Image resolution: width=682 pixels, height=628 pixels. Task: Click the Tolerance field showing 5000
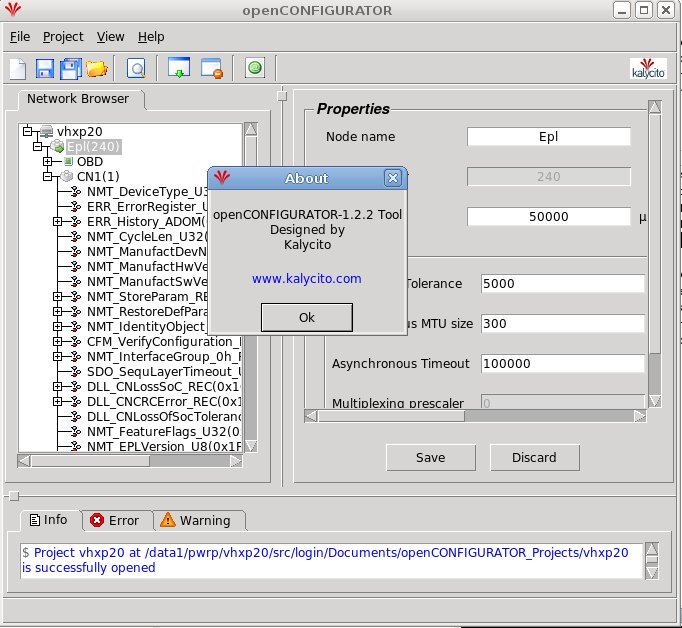point(562,284)
